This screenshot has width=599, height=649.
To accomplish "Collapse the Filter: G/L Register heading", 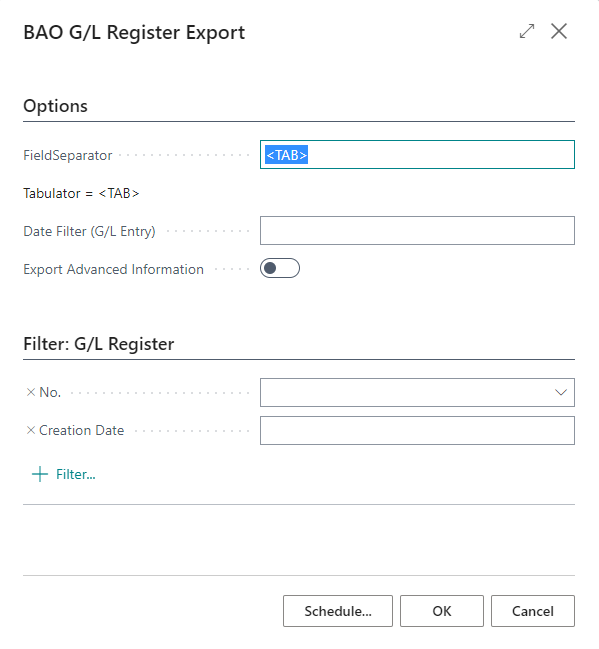I will click(x=99, y=344).
